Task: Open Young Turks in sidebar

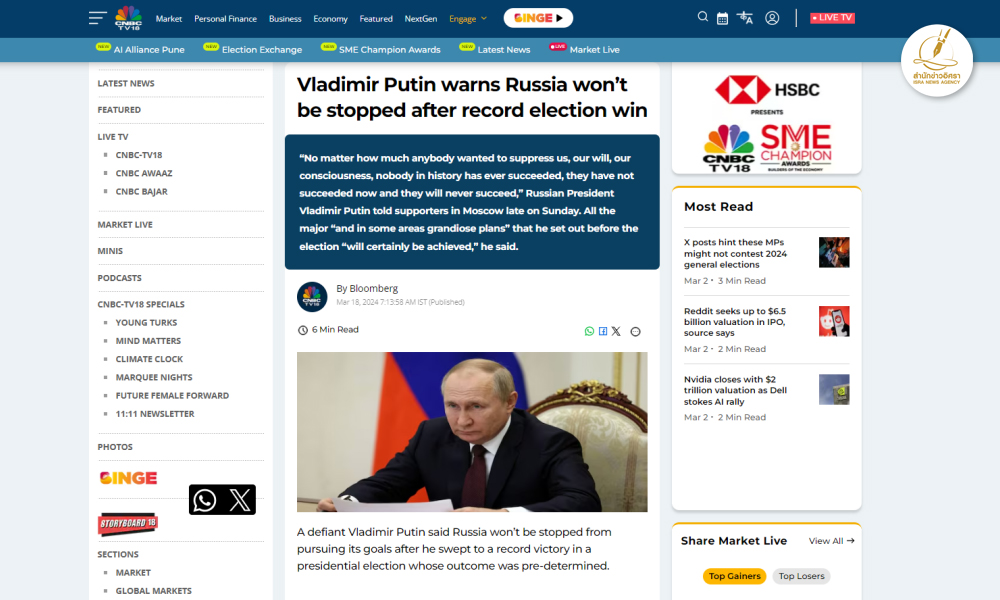Action: pyautogui.click(x=146, y=323)
